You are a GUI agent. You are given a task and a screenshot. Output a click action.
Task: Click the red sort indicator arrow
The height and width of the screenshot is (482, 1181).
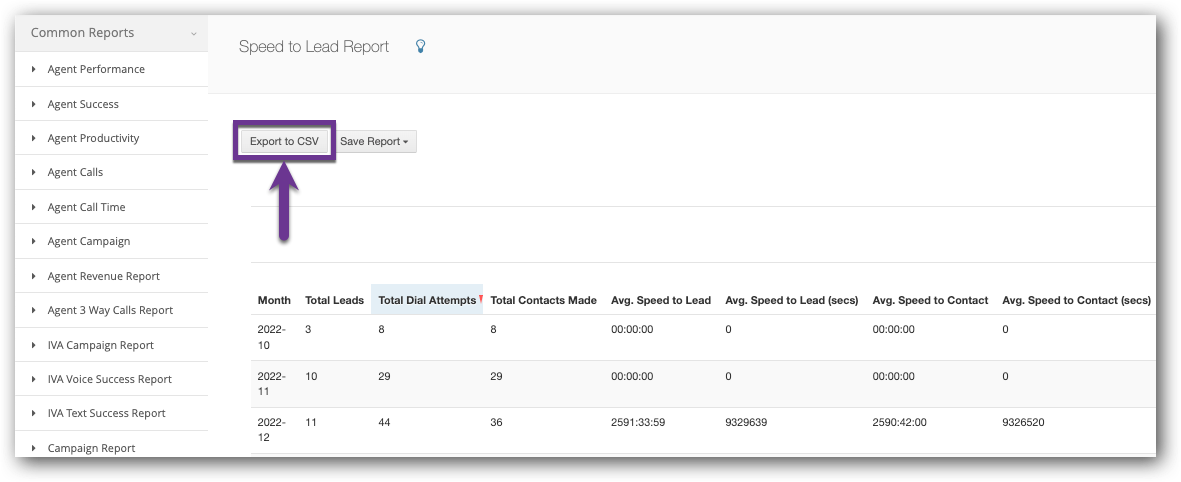pos(480,298)
